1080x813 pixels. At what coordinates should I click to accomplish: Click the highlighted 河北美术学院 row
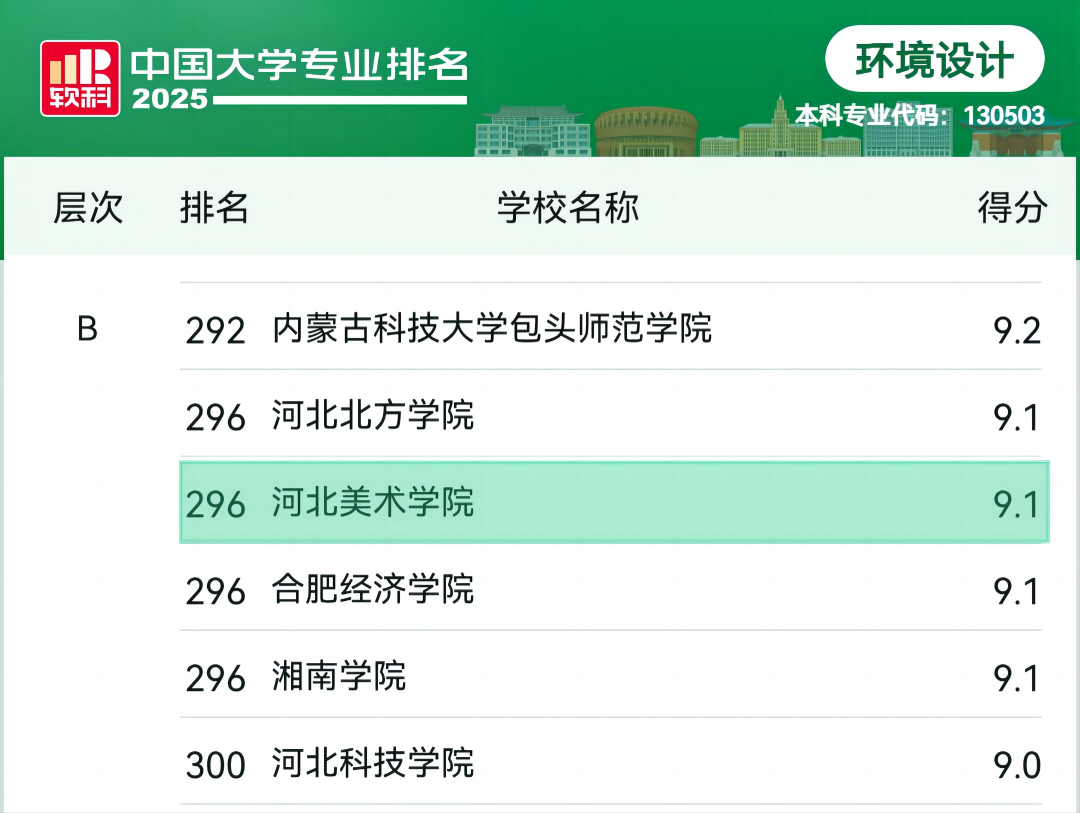(613, 503)
